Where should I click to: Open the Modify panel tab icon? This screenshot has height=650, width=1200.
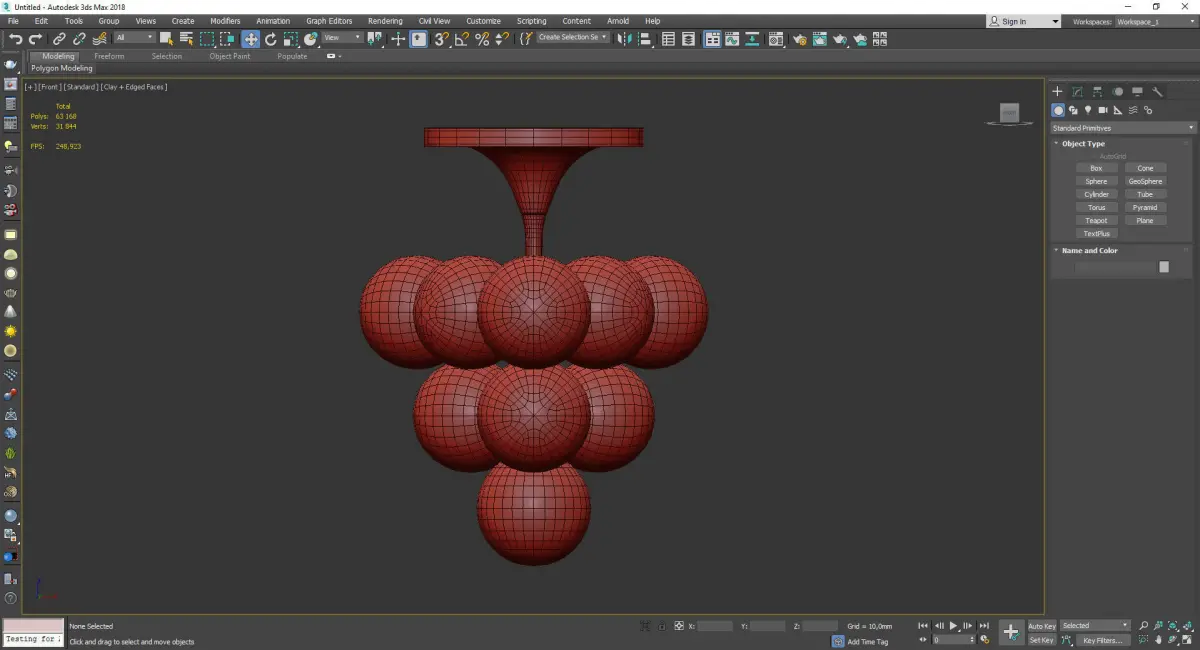click(1077, 91)
